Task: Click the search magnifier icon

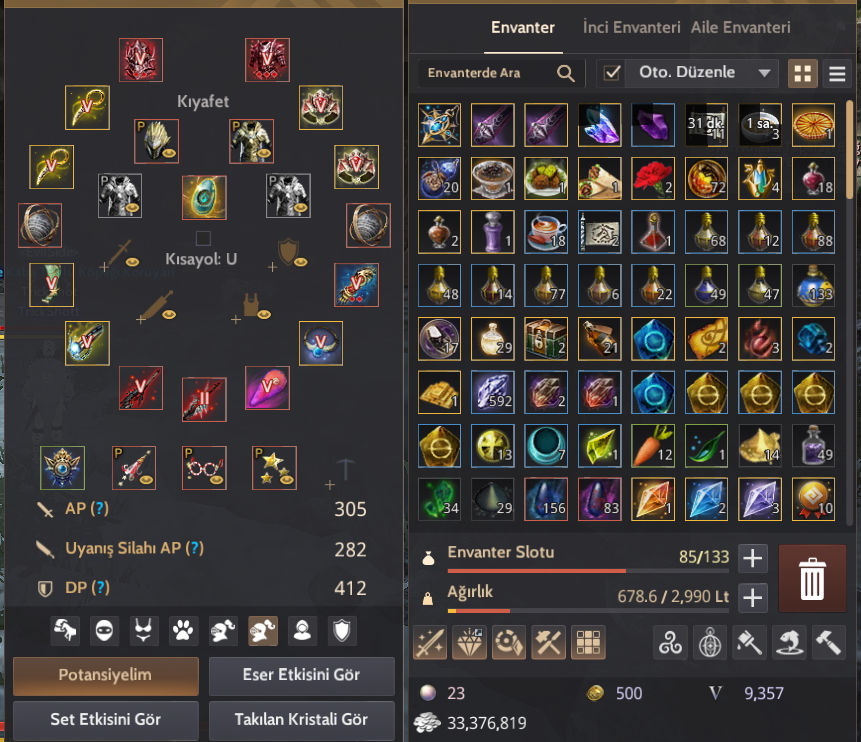Action: pos(566,73)
